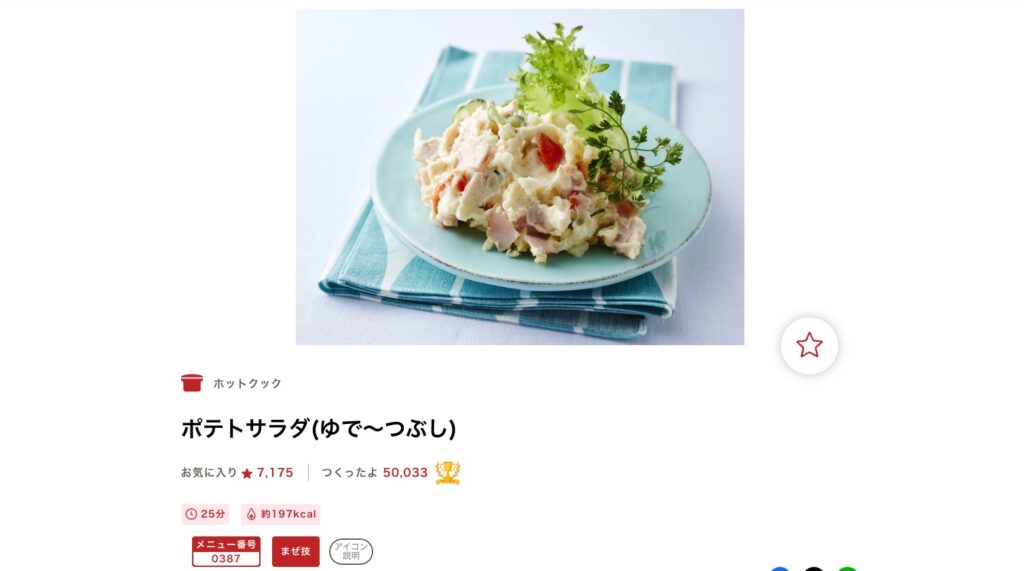Click the black share icon at bottom
1024x571 pixels.
point(814,569)
